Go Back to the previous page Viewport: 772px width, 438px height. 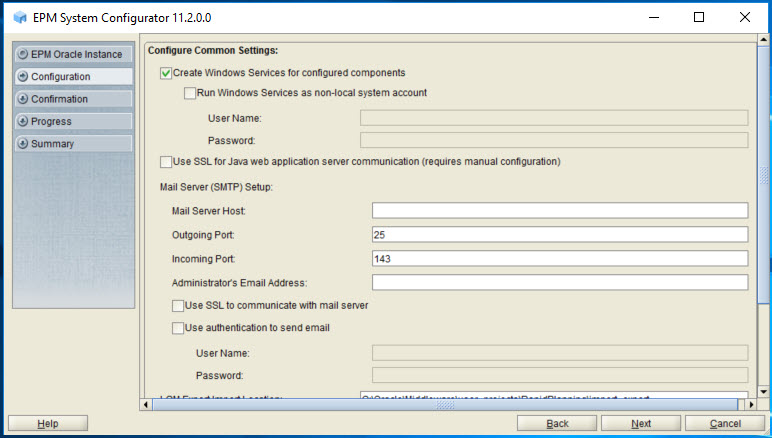tap(557, 423)
